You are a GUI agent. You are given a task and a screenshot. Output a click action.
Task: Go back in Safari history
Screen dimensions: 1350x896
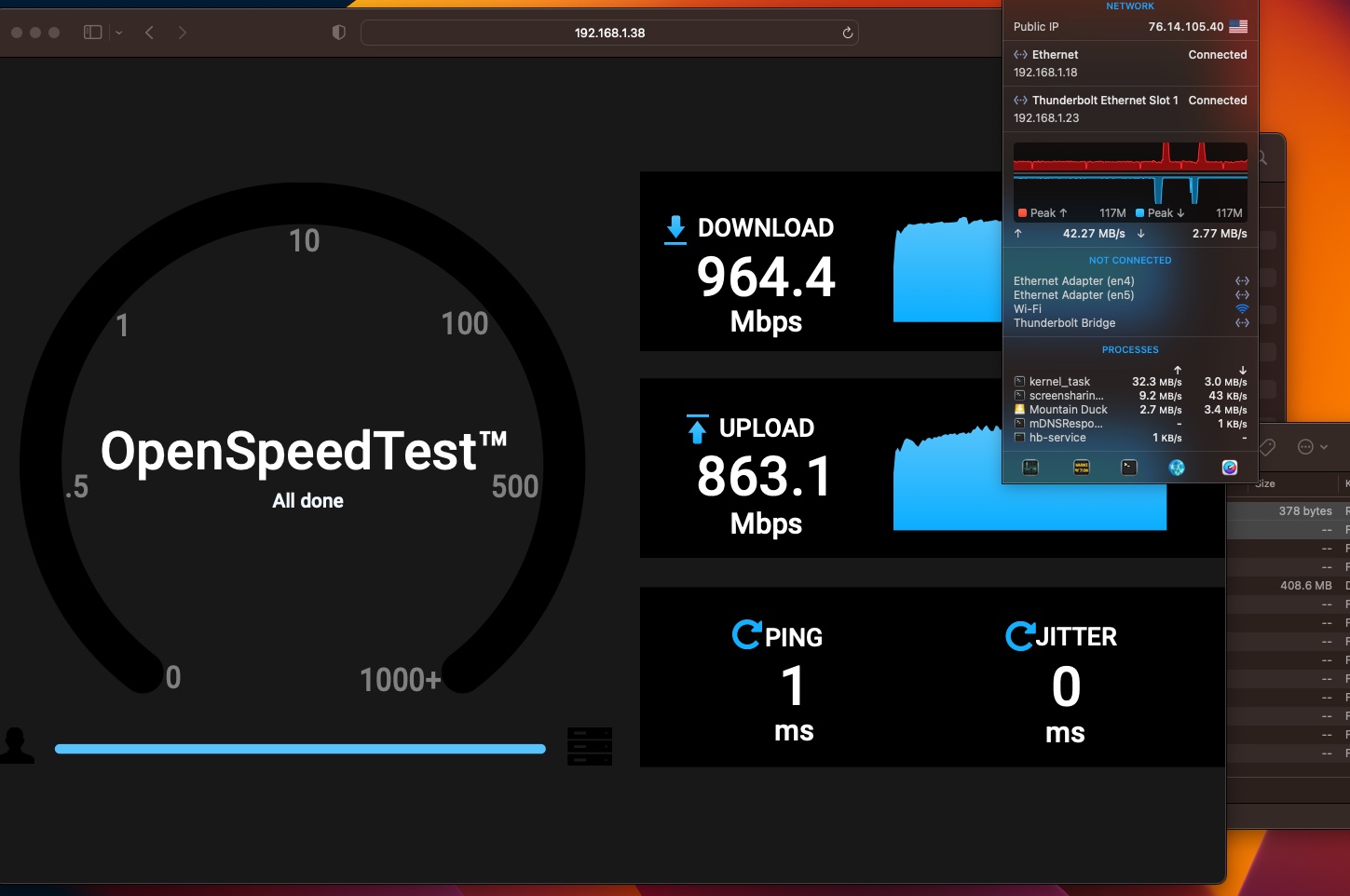click(149, 33)
